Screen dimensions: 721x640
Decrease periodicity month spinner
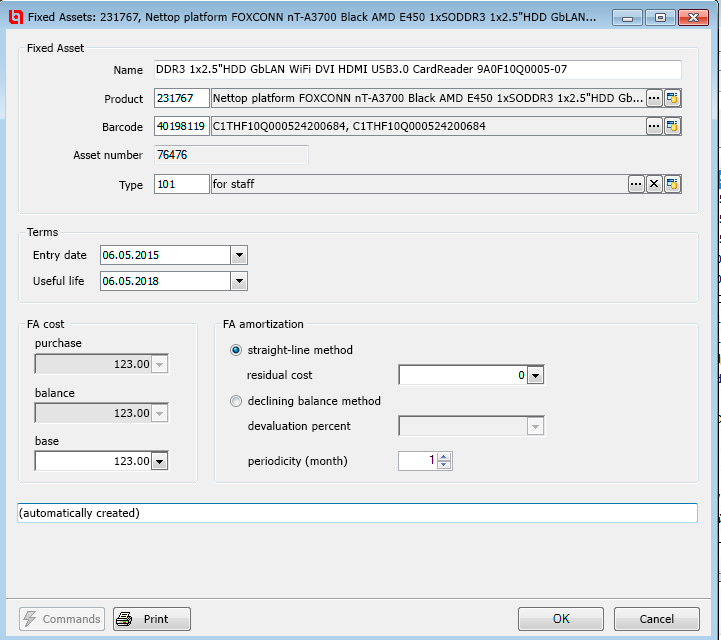click(x=444, y=465)
